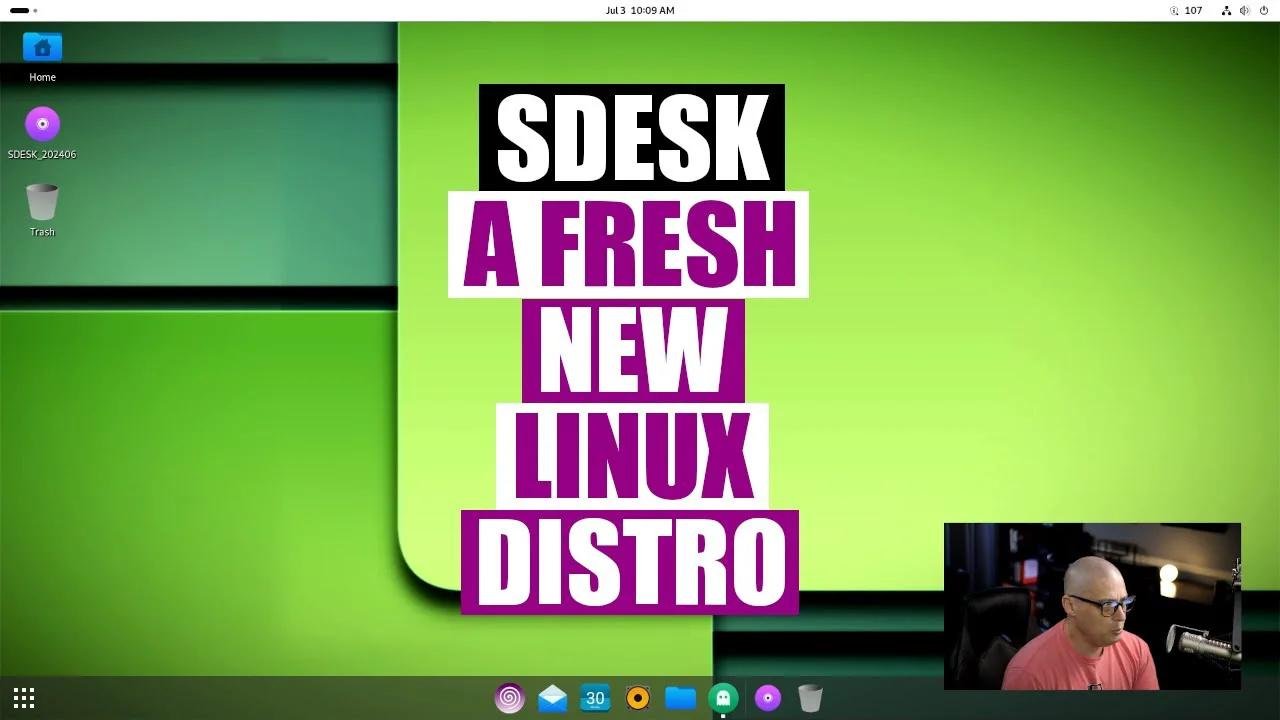Image resolution: width=1280 pixels, height=720 pixels.
Task: Launch the mail client from the dock
Action: [x=552, y=698]
